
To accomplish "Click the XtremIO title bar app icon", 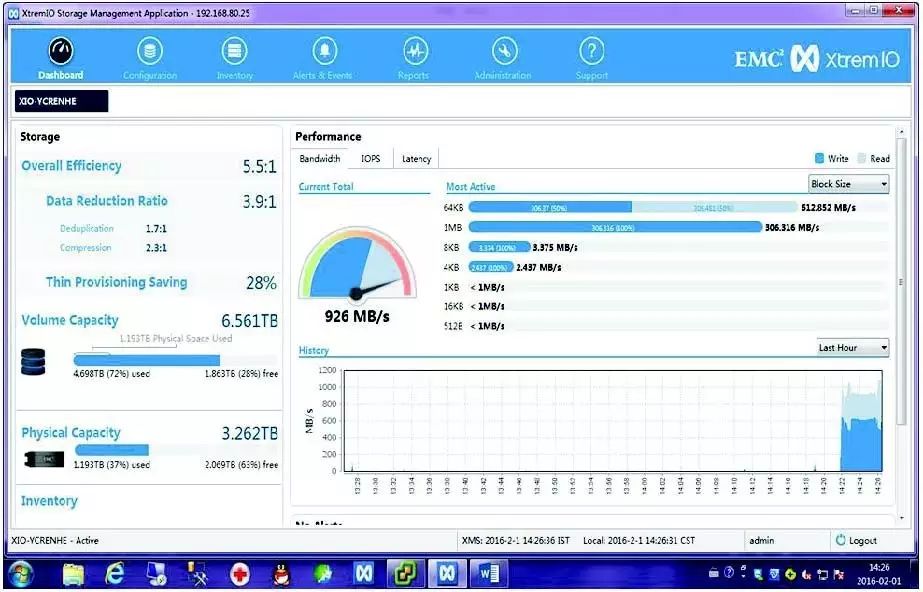I will (14, 13).
